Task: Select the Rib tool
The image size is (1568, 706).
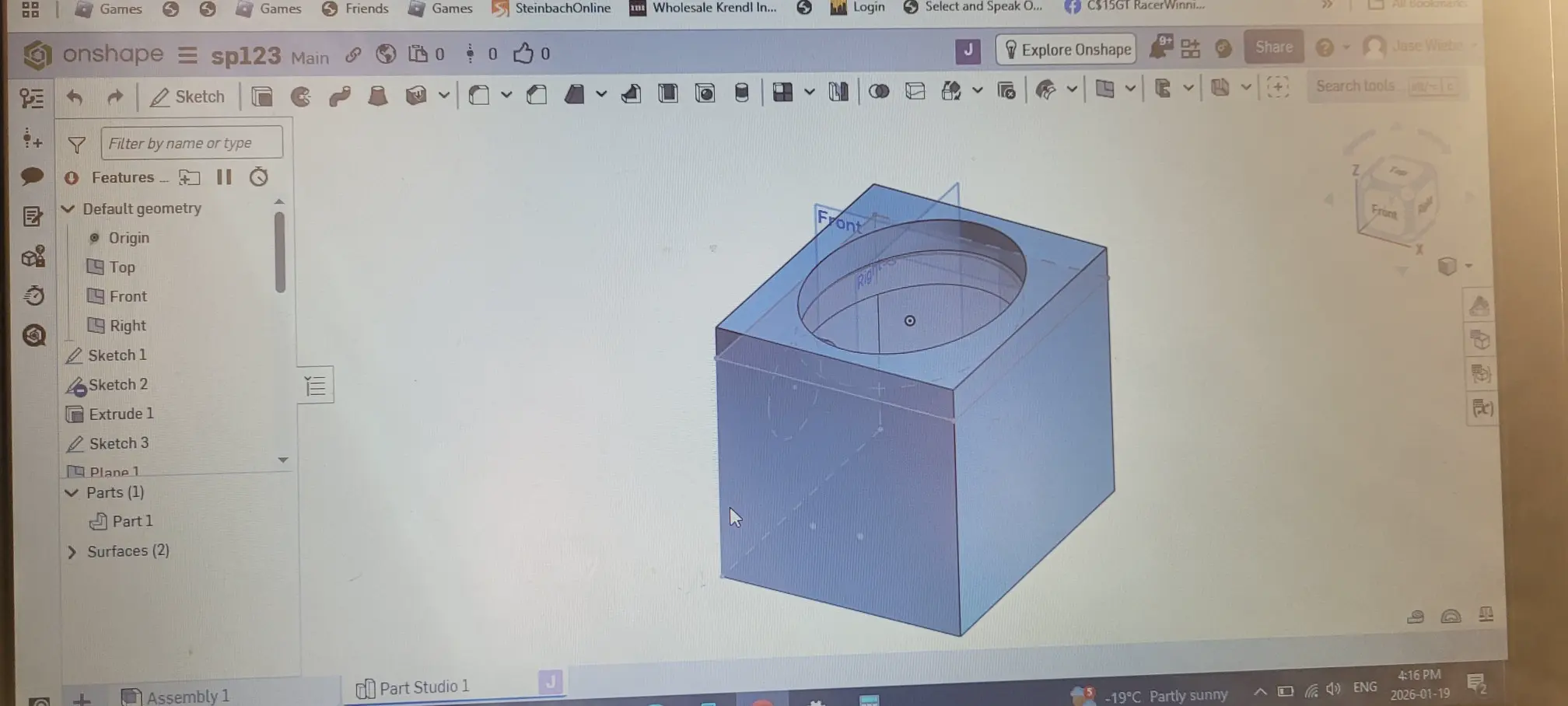Action: [631, 94]
